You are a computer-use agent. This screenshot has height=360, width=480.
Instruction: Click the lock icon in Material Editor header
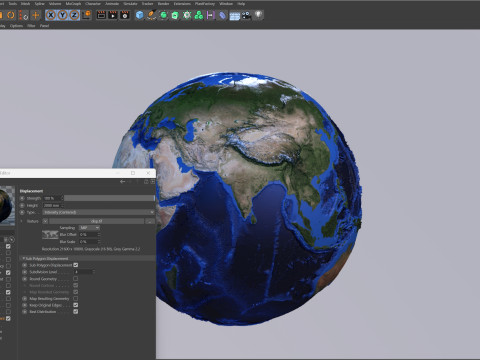146,182
